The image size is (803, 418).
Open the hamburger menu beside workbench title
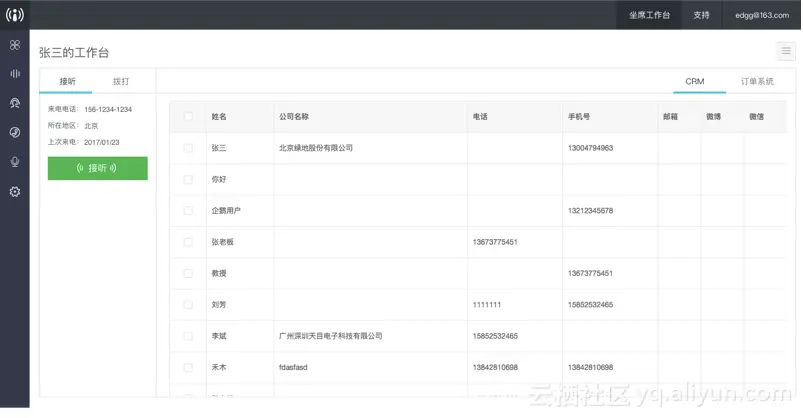pyautogui.click(x=786, y=51)
